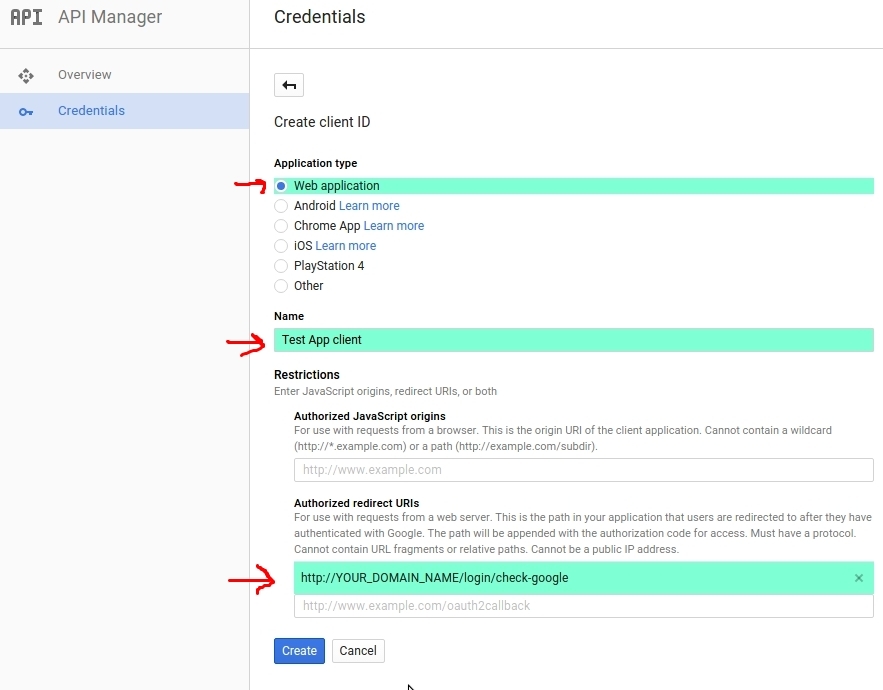Click the API Manager logo icon
This screenshot has height=690, width=883.
28,17
